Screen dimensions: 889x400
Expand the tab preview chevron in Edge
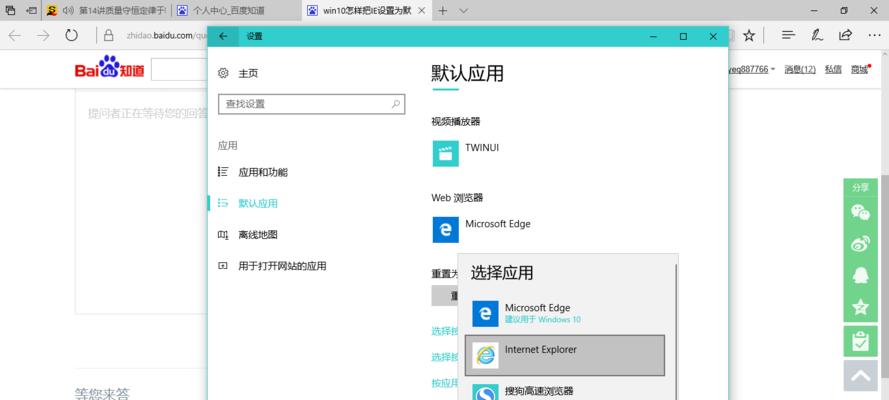click(x=463, y=11)
